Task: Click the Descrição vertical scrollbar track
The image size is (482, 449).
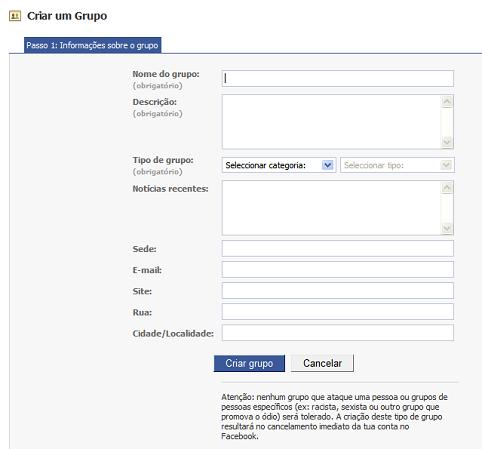Action: pyautogui.click(x=447, y=122)
